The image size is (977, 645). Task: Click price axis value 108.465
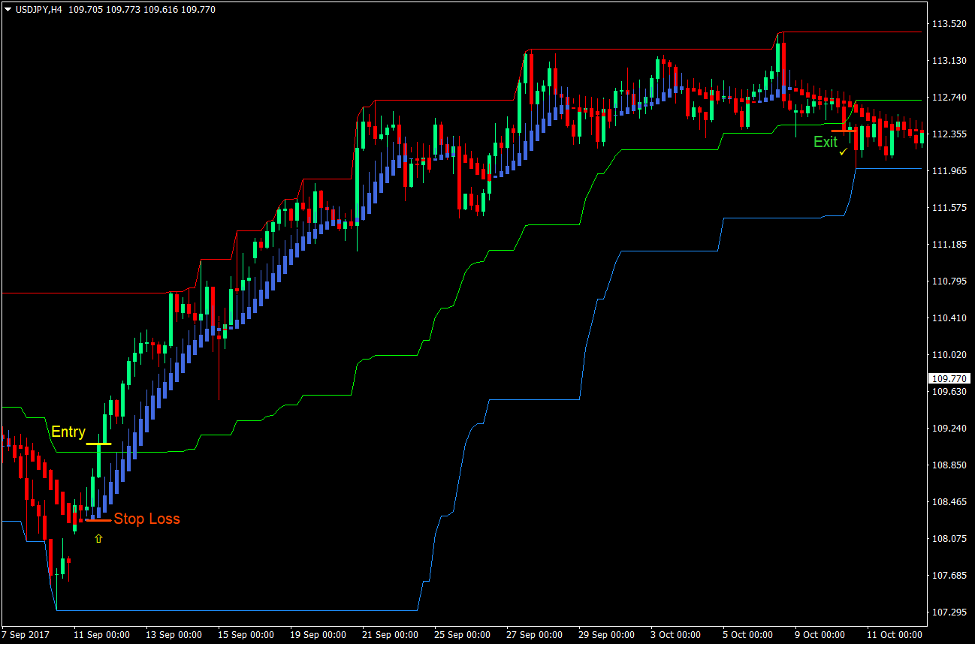point(949,502)
